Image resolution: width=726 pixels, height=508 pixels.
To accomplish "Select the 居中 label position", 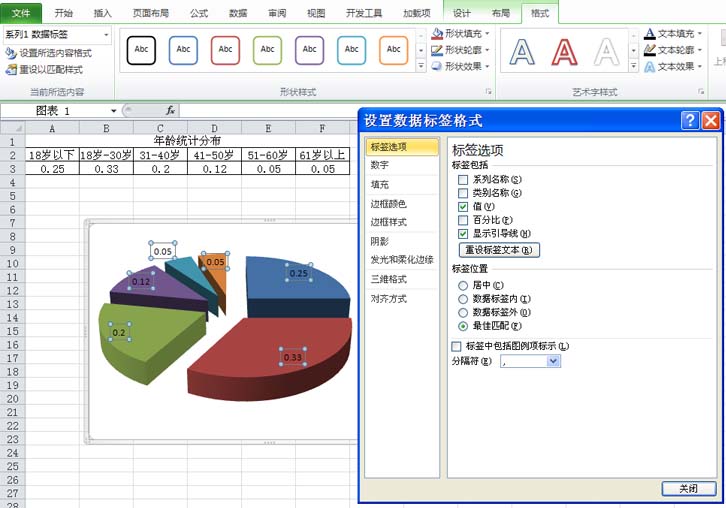I will point(463,286).
